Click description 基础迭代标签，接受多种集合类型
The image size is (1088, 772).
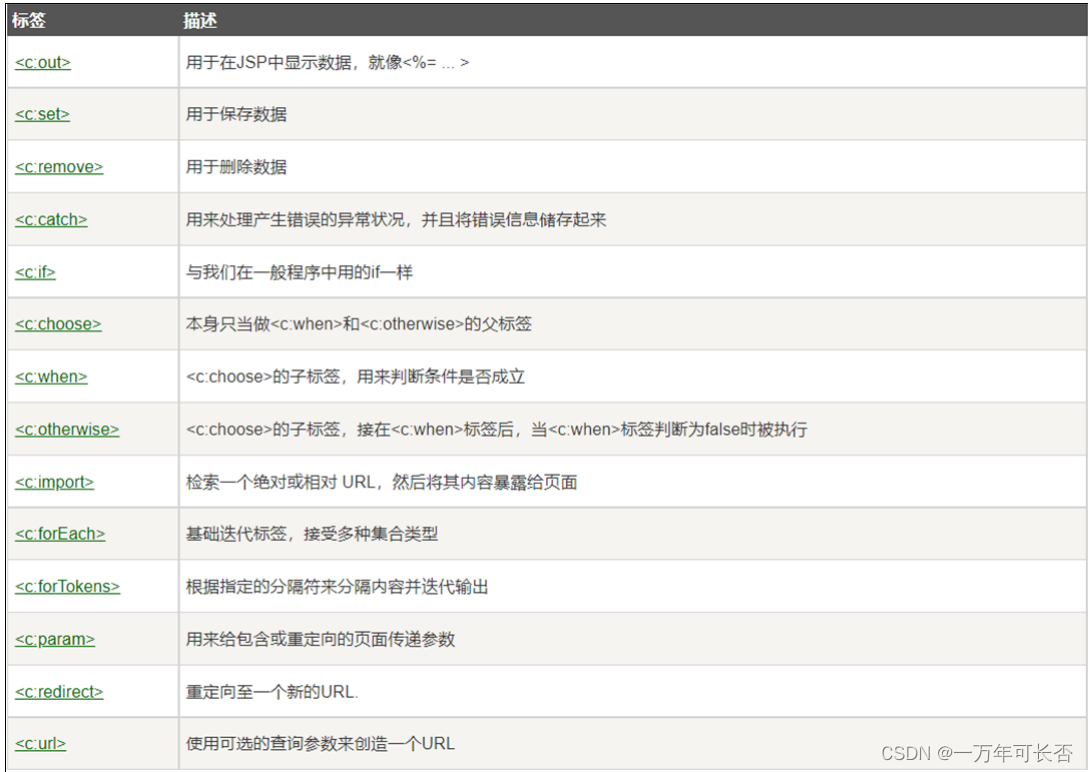[x=312, y=534]
